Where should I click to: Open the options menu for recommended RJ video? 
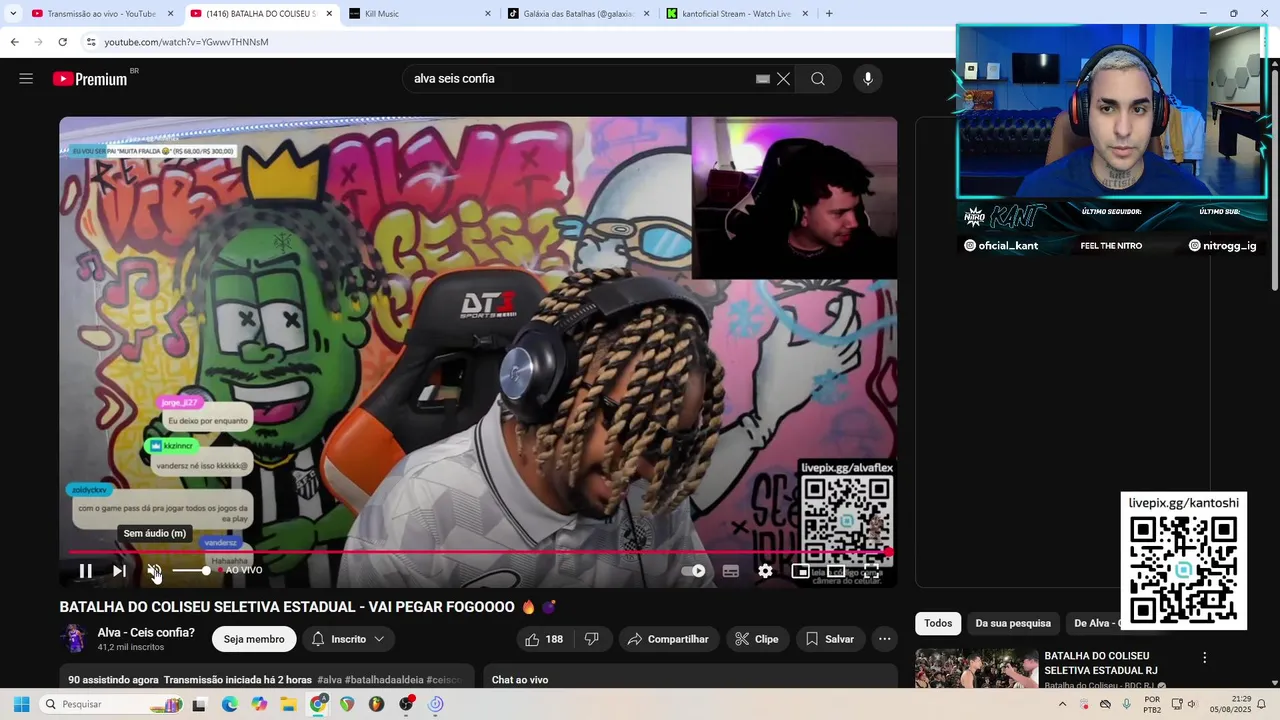pos(1204,658)
